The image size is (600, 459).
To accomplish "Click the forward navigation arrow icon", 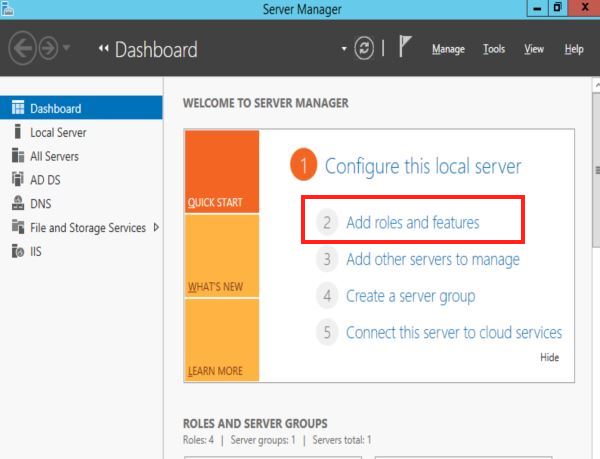I will click(49, 48).
